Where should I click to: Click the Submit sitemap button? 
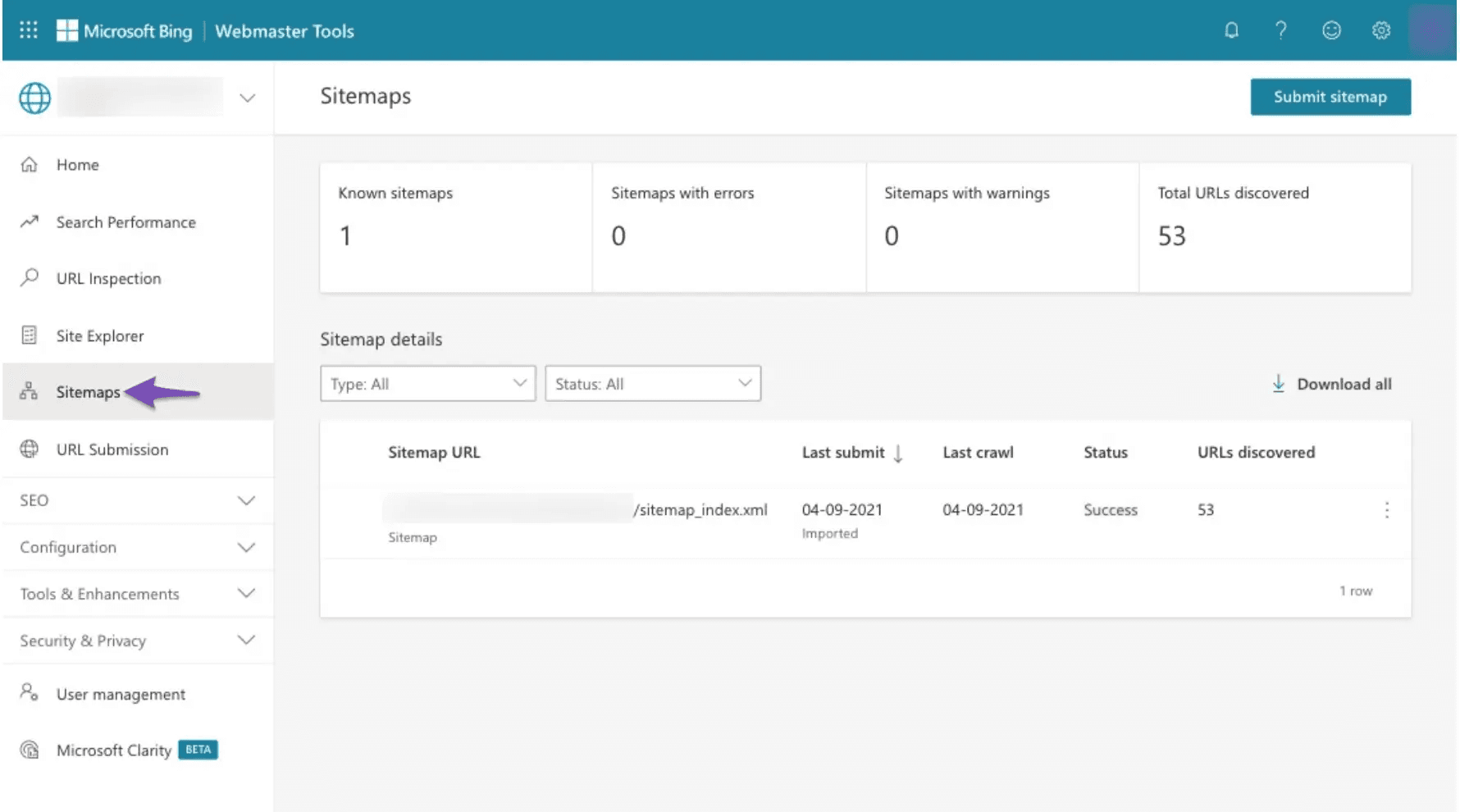(x=1330, y=97)
